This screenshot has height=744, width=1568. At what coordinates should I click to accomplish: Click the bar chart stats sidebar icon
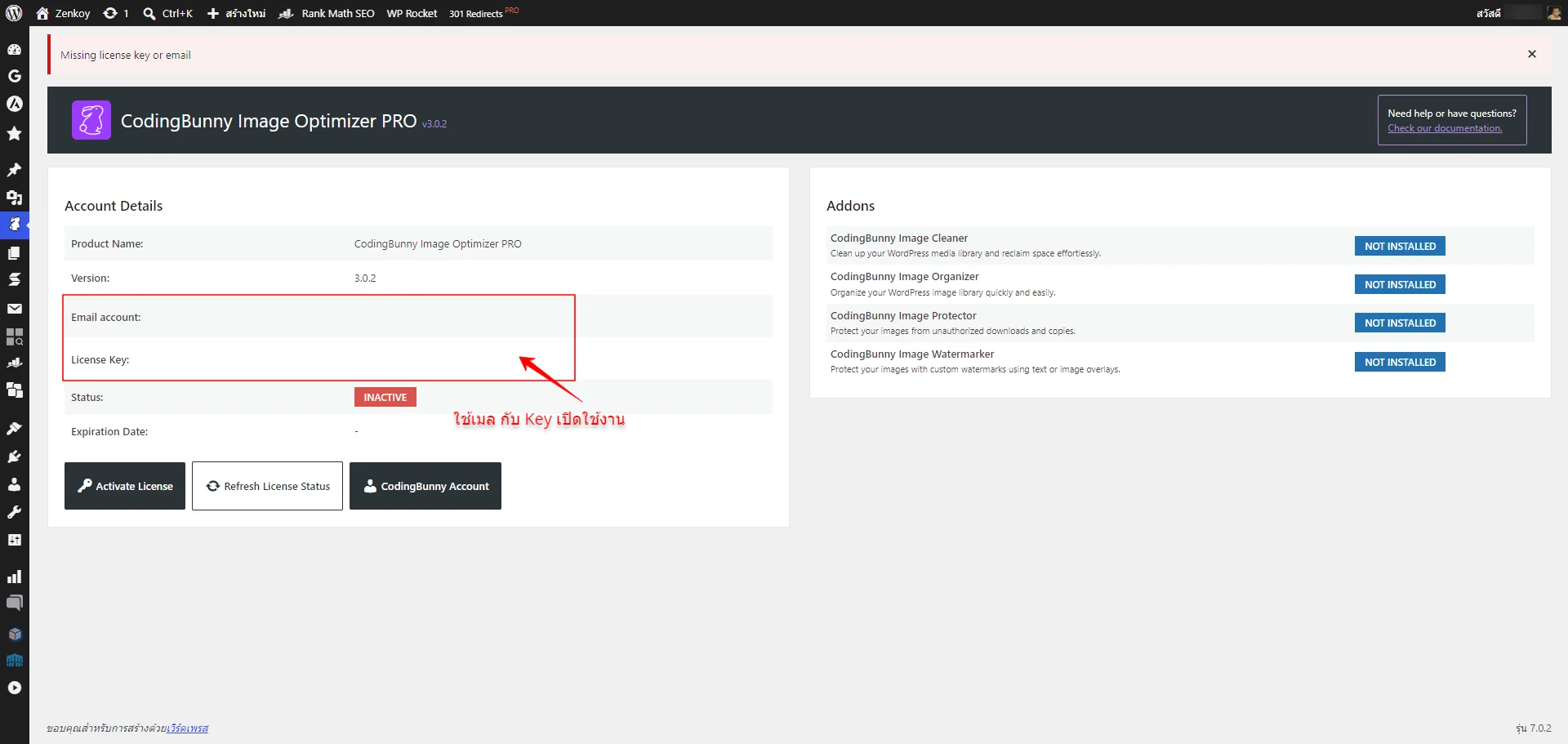14,577
